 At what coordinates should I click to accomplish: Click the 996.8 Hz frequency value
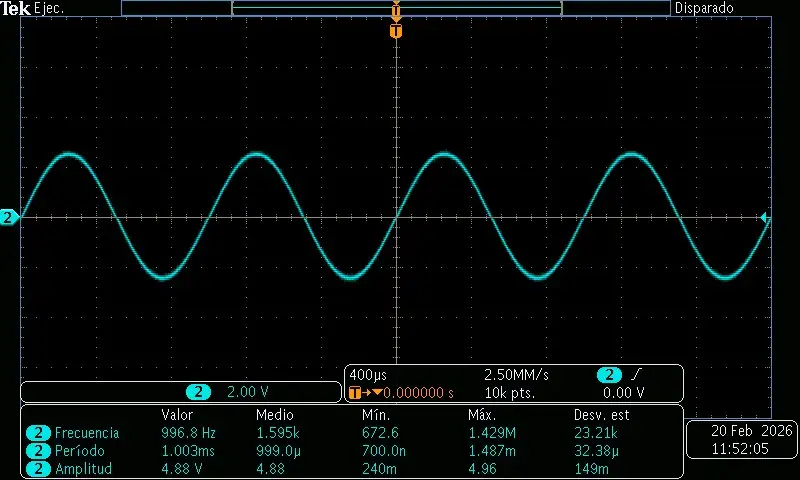click(x=188, y=433)
